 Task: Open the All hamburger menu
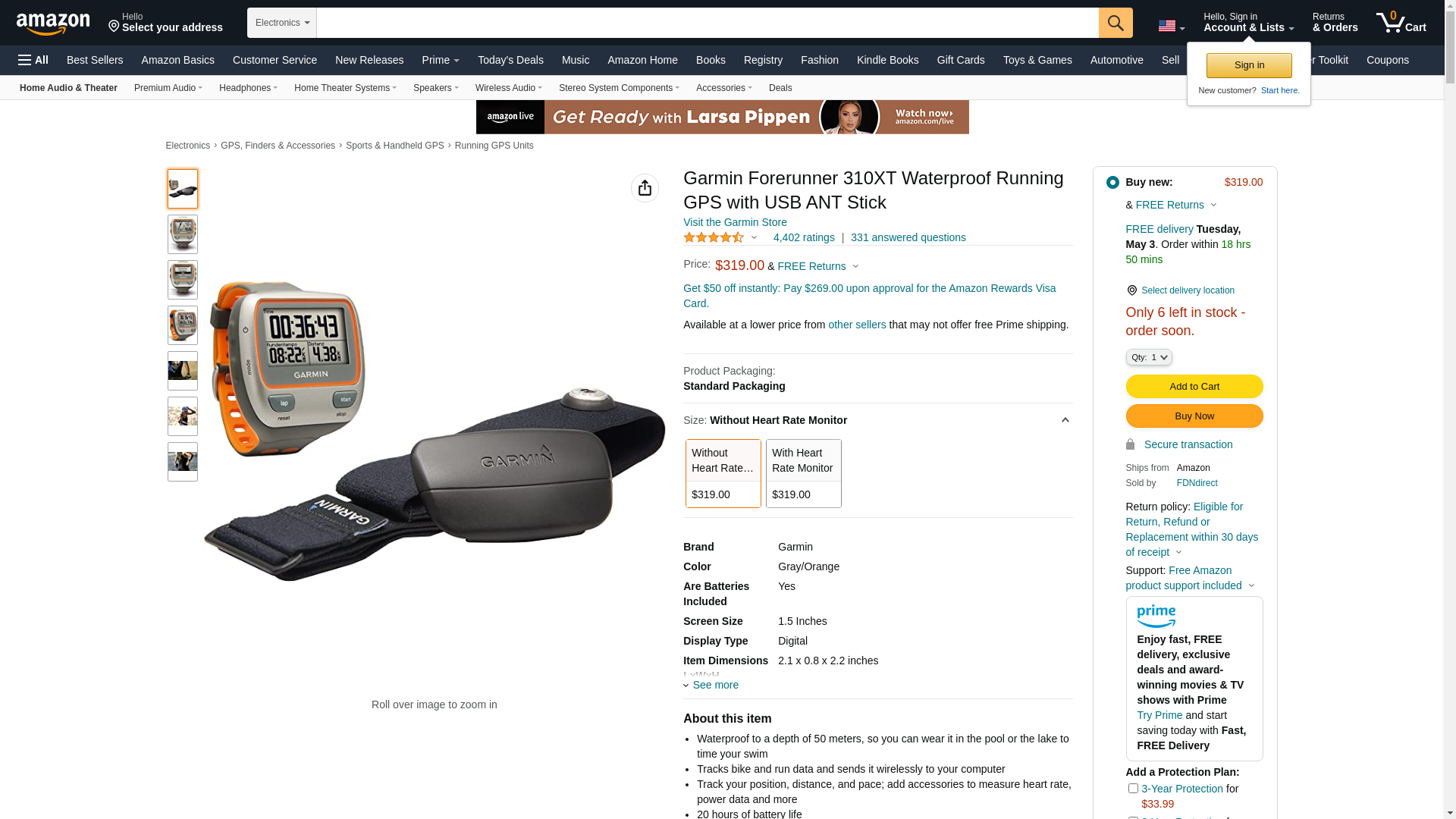33,60
